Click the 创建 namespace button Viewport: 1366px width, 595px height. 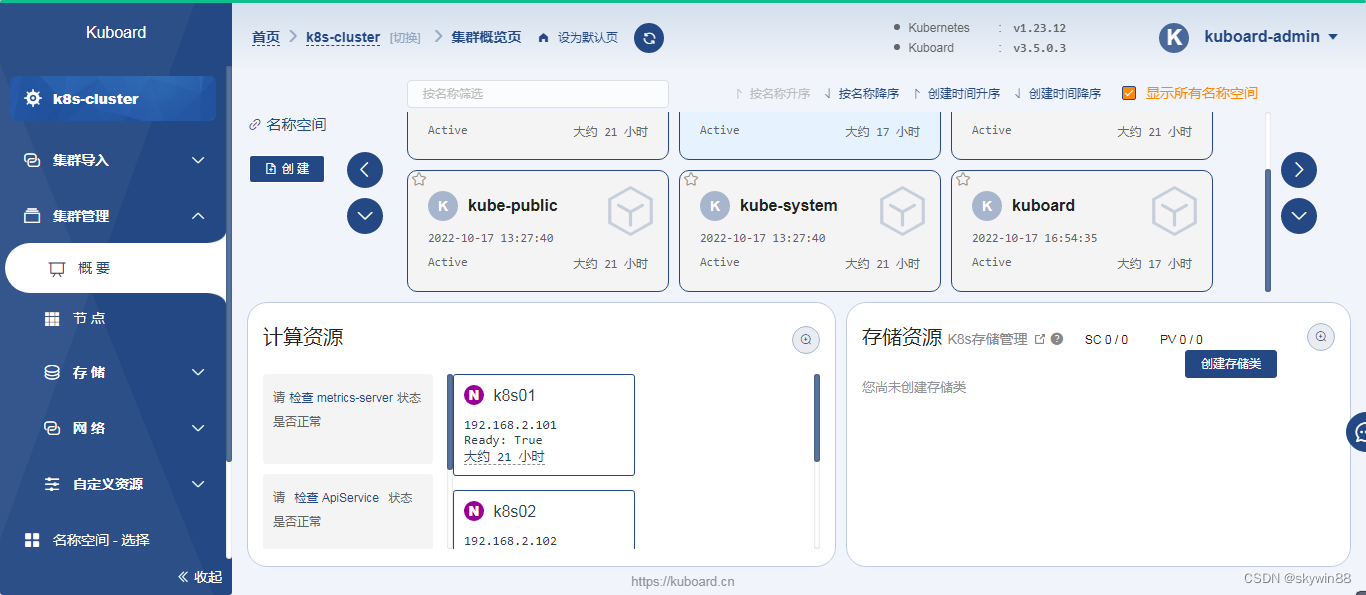point(287,169)
